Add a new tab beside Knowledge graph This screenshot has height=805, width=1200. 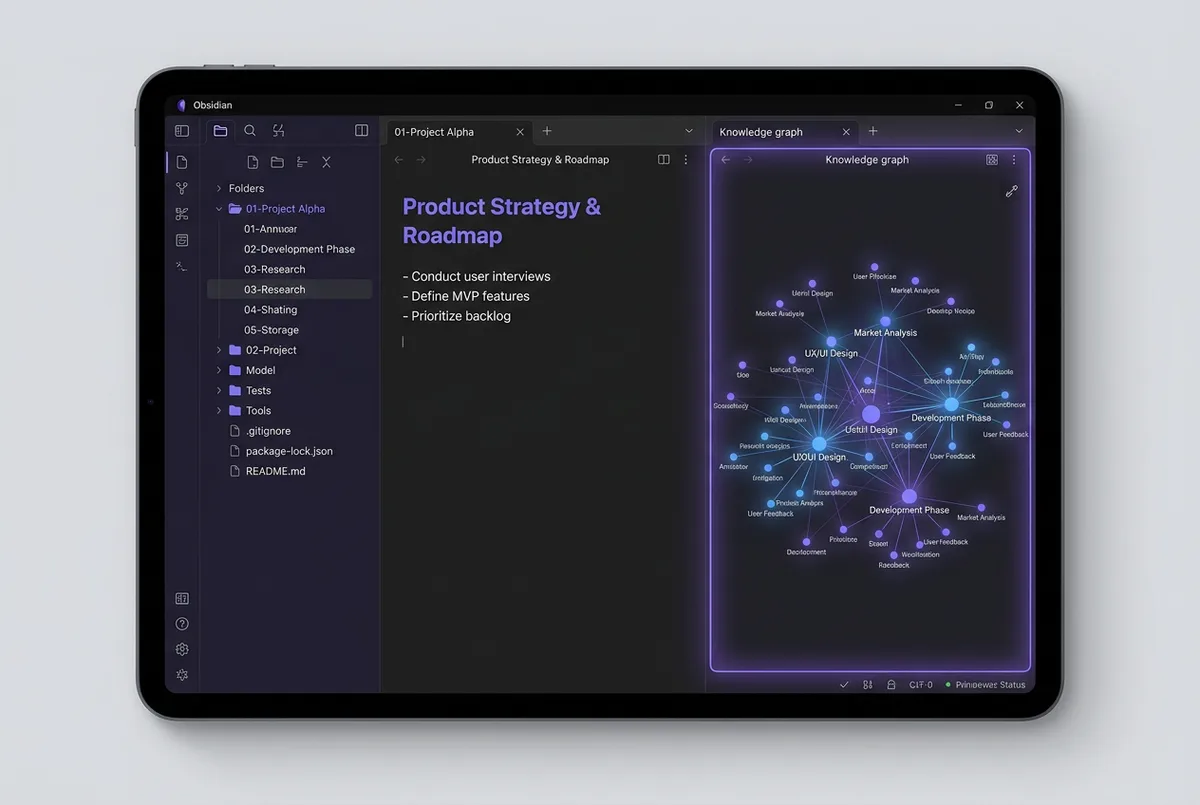click(x=873, y=131)
